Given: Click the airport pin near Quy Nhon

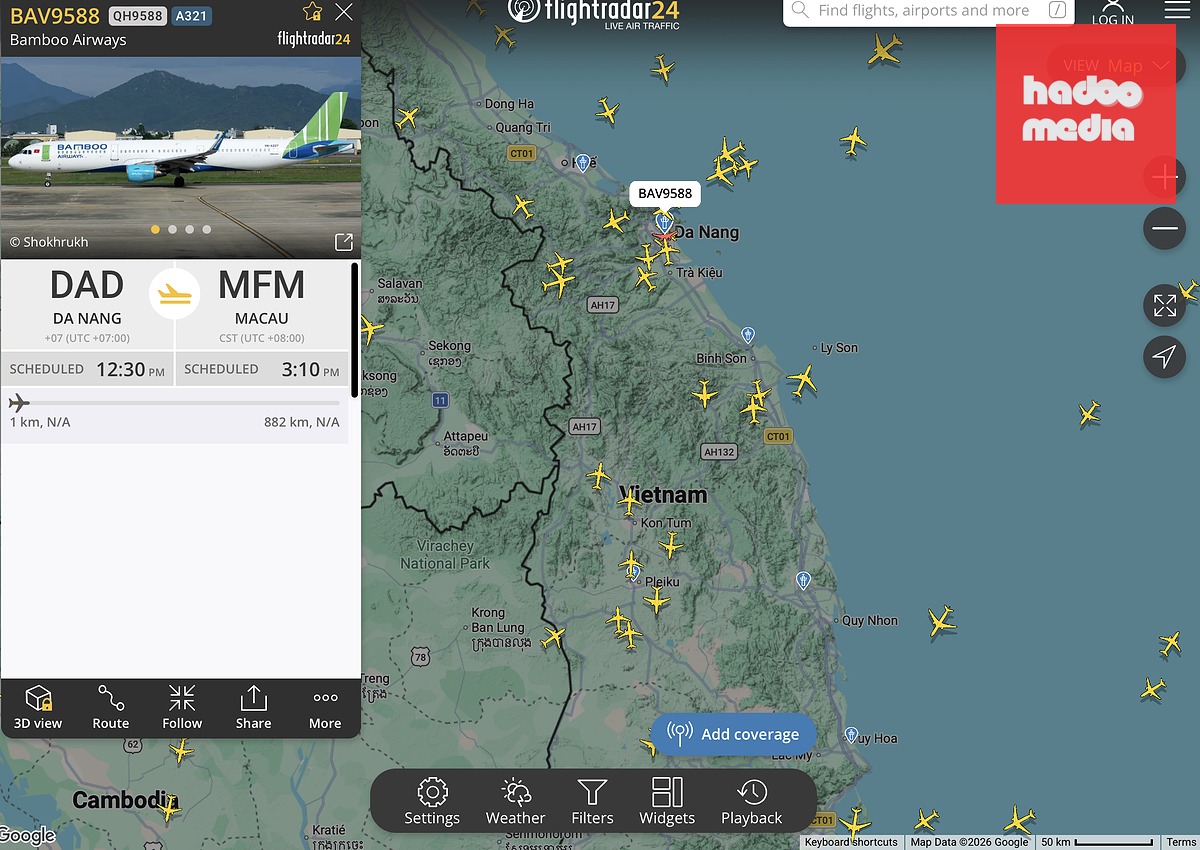Looking at the screenshot, I should 803,580.
